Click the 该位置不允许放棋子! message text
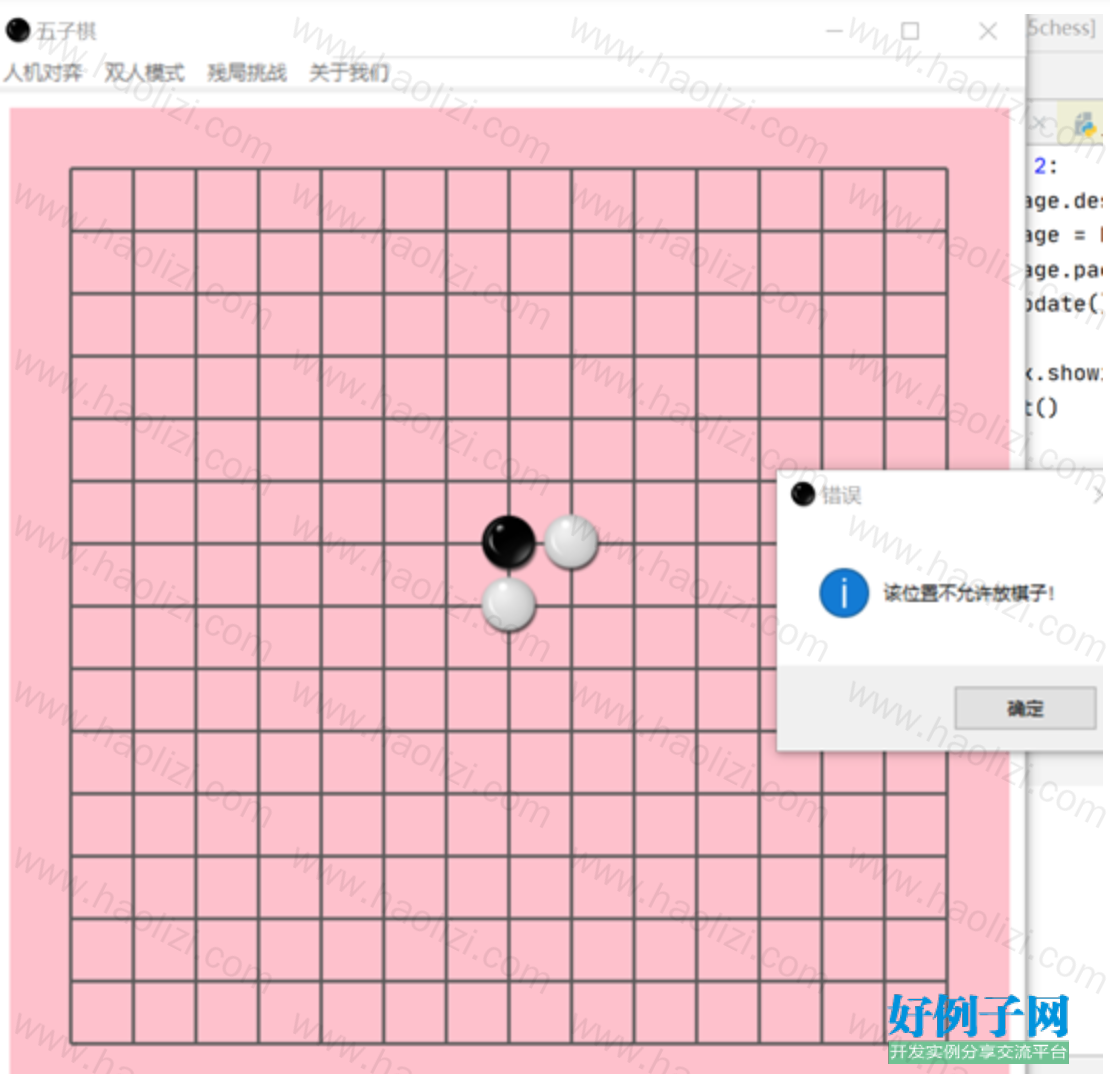Screen dimensions: 1110x1074 968,593
